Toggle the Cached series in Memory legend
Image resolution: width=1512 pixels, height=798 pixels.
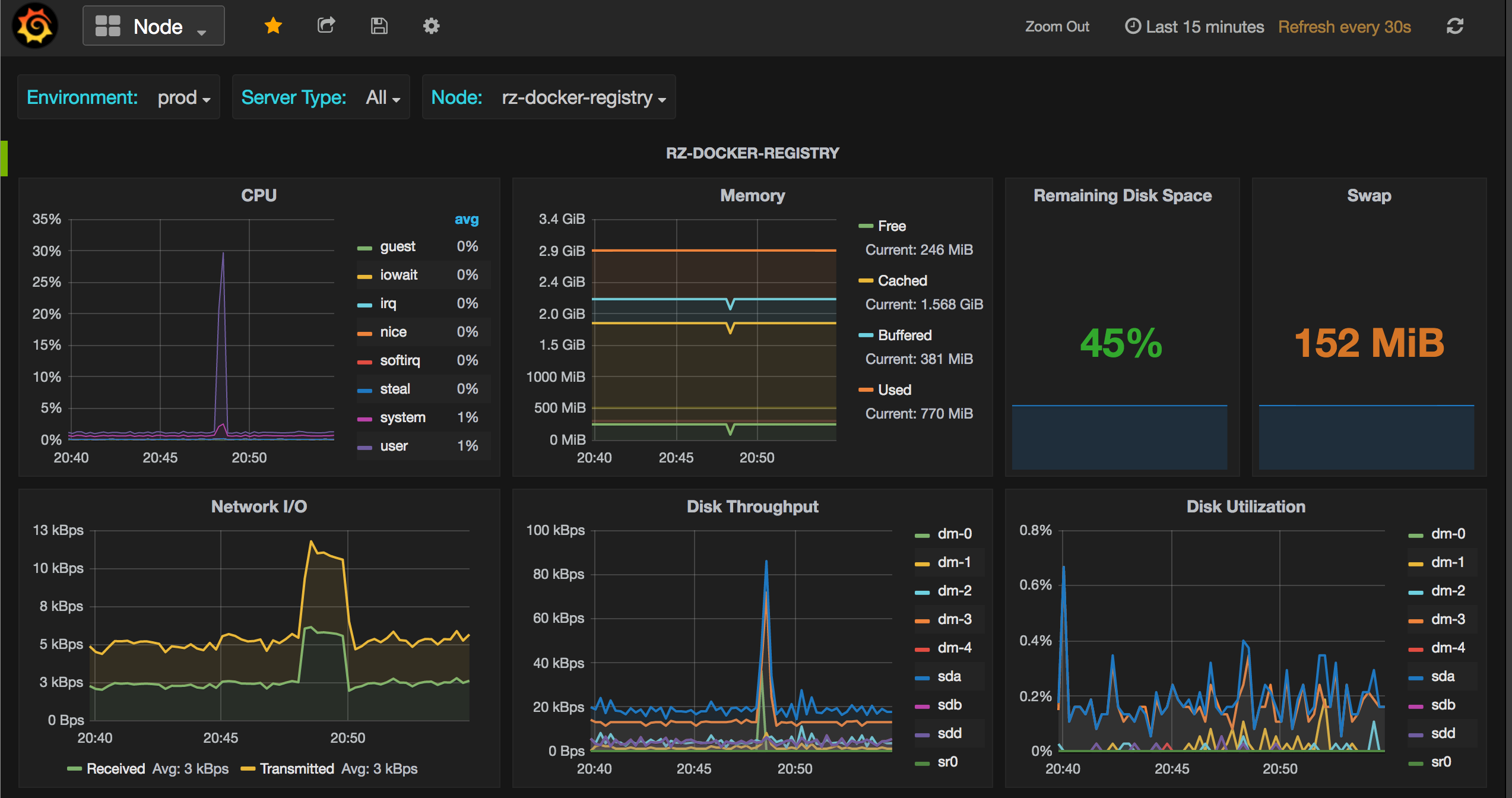(902, 280)
